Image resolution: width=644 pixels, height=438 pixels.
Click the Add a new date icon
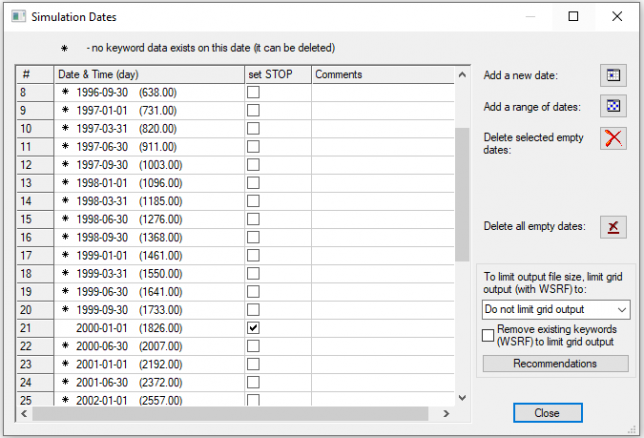tap(613, 76)
